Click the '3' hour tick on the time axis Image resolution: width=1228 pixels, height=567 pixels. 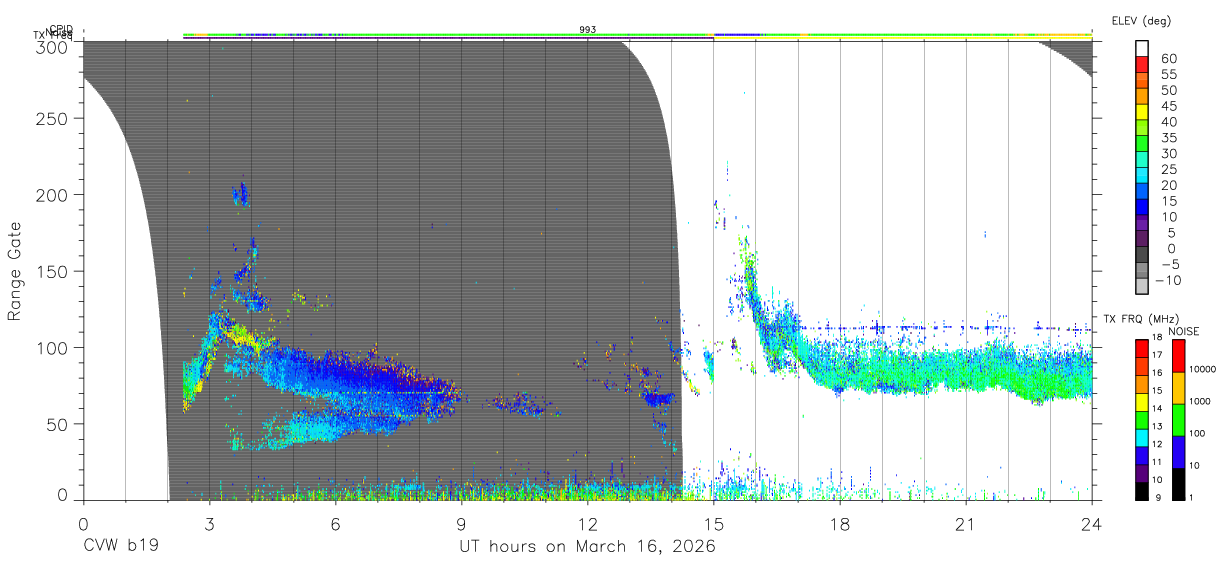(210, 523)
